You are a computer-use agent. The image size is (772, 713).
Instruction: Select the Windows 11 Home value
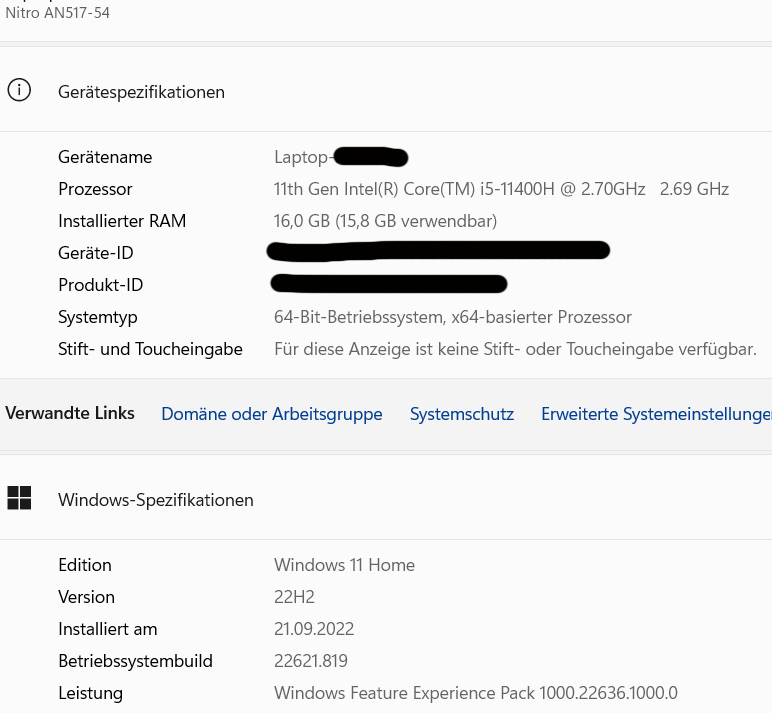(344, 565)
